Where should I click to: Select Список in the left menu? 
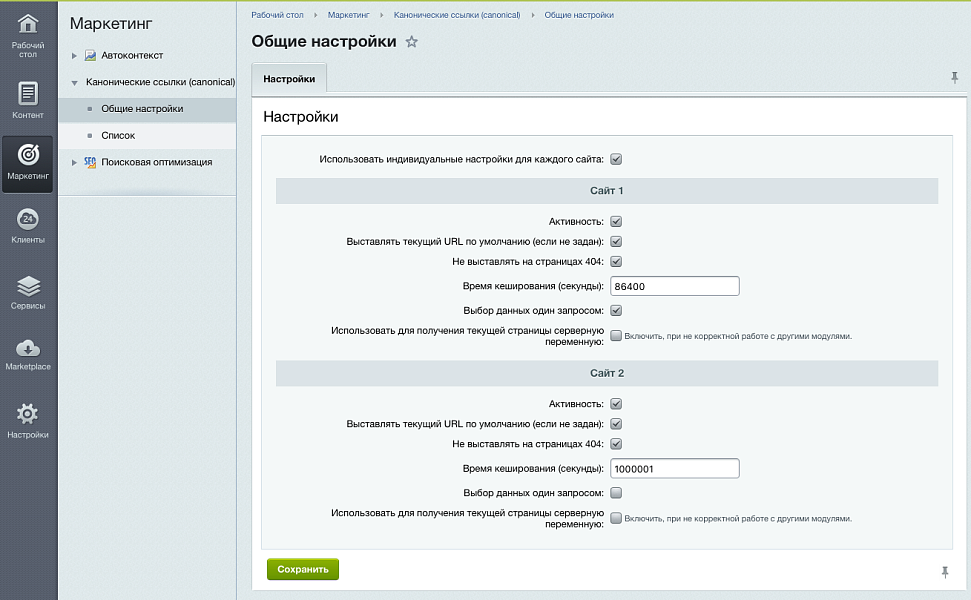(x=118, y=134)
